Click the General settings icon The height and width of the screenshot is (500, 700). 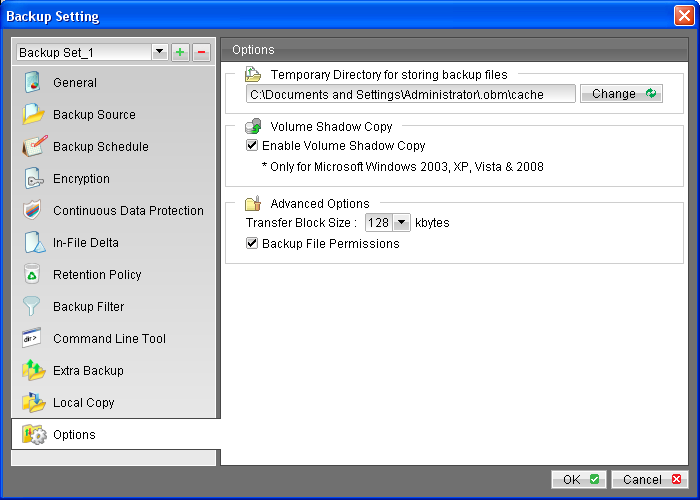click(33, 83)
